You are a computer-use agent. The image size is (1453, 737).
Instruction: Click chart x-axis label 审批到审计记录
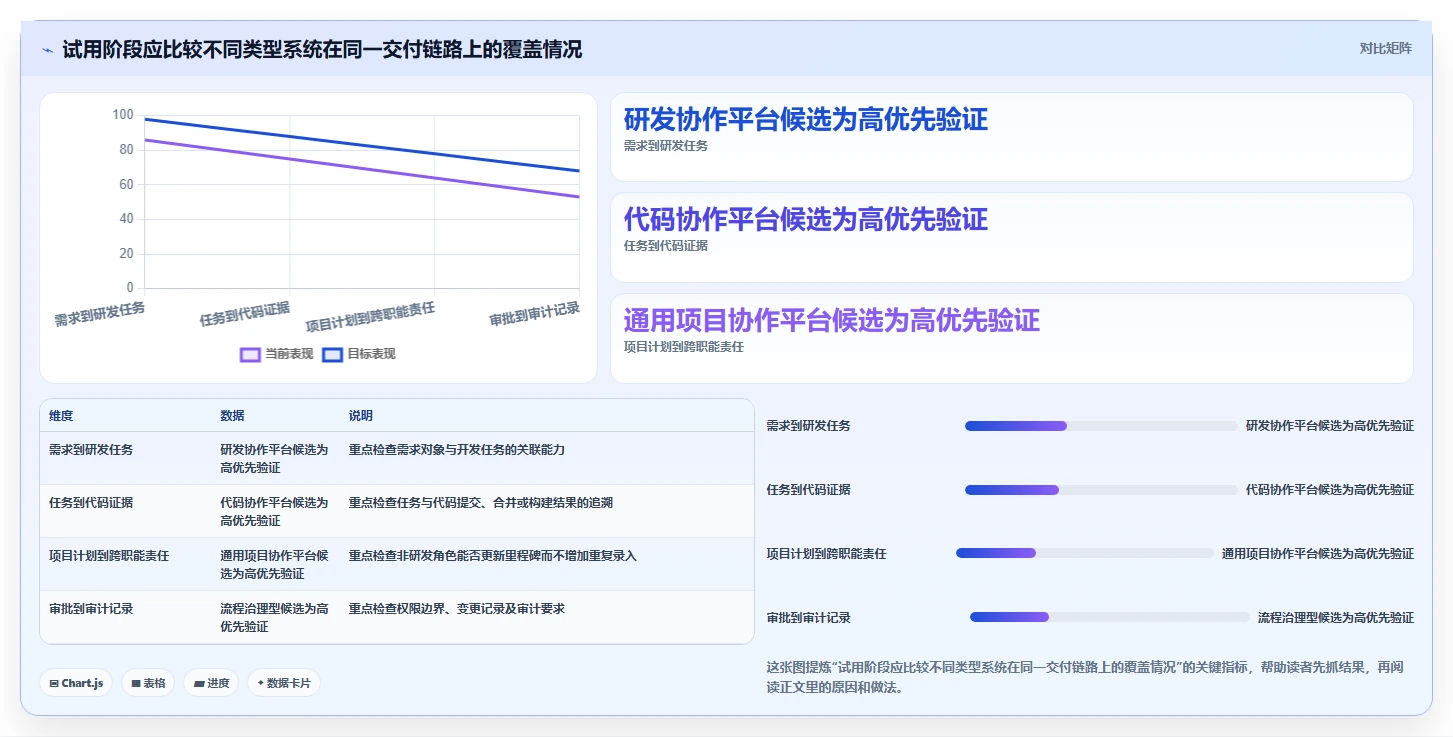click(535, 314)
